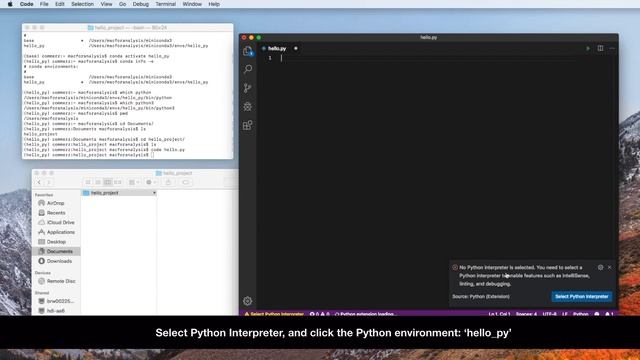Switch Finder to gallery view
This screenshot has width=640, height=360.
[x=118, y=182]
